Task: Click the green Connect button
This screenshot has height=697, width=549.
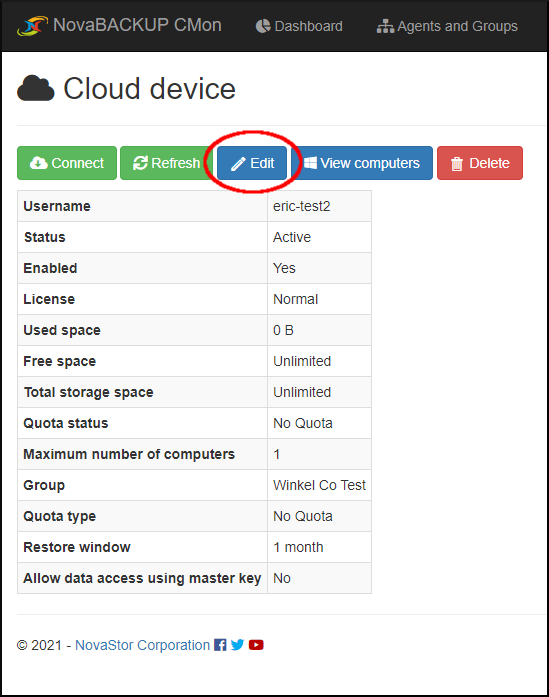Action: 67,163
